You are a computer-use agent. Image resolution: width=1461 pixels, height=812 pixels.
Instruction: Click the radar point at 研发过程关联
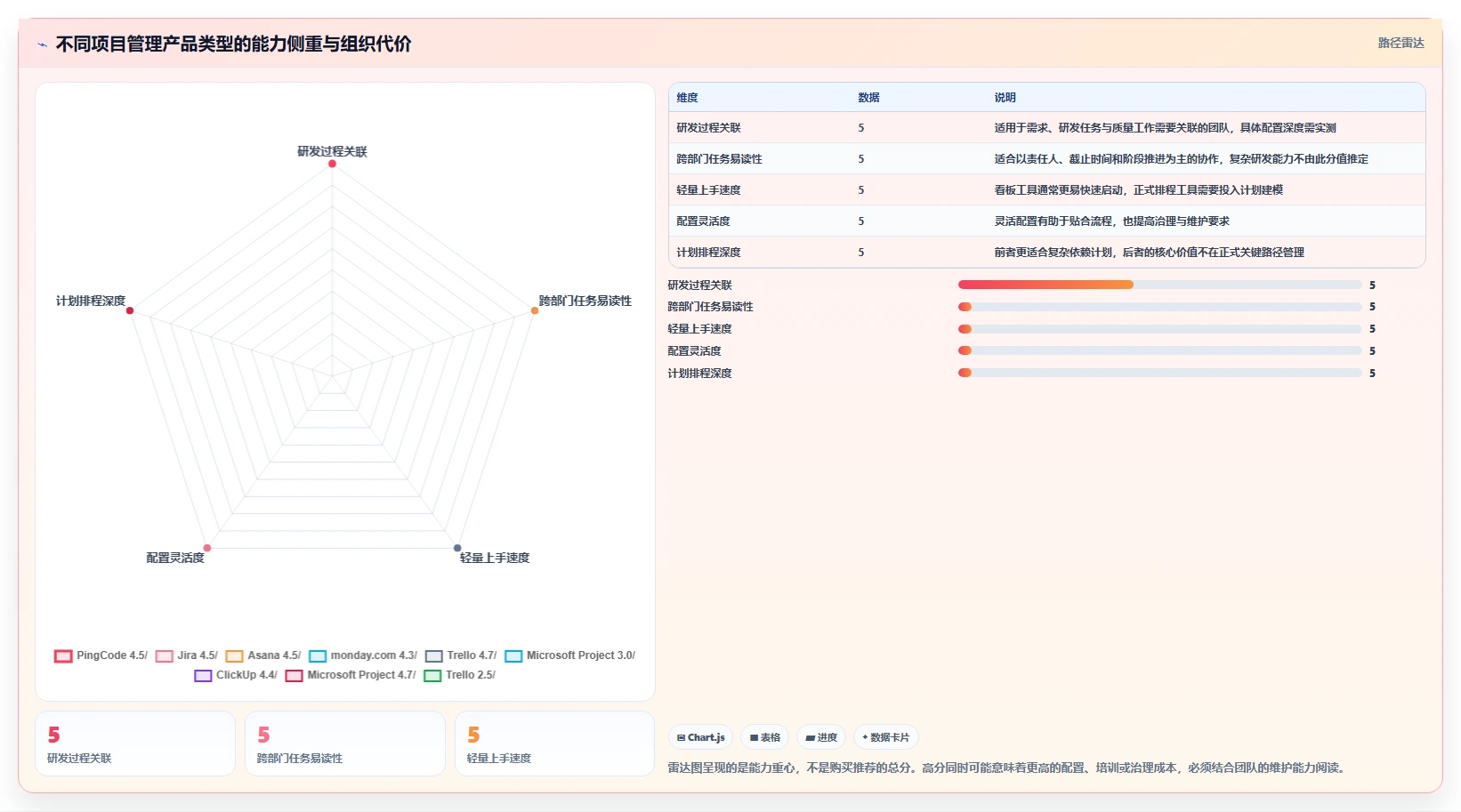click(332, 164)
